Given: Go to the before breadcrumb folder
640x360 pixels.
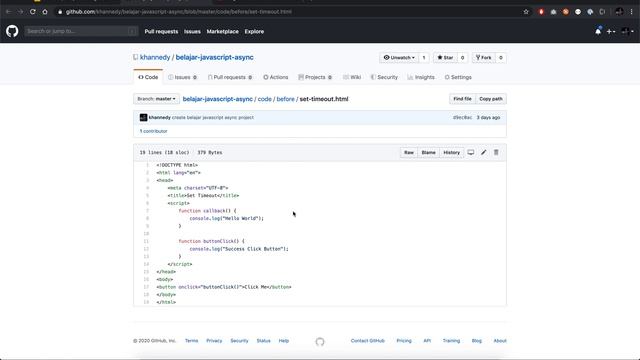Looking at the screenshot, I should click(x=285, y=99).
